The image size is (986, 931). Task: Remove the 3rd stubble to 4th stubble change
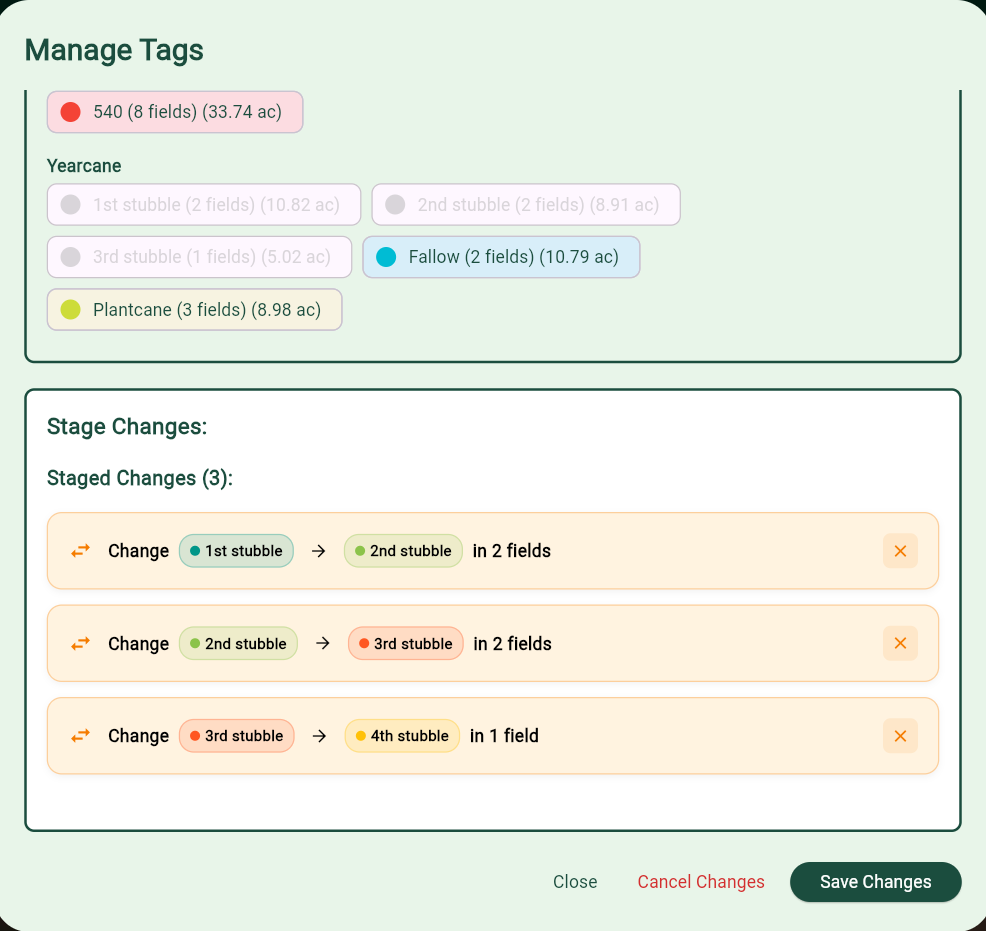pos(899,735)
